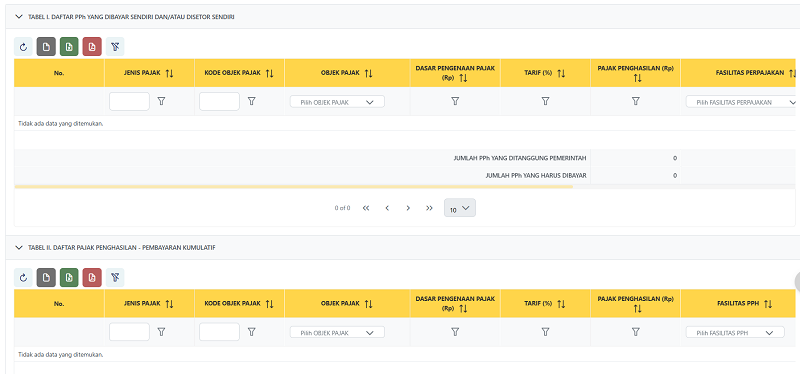This screenshot has width=800, height=374.
Task: Open Pilih FASILITAS PERPAJAKAN dropdown
Action: pos(741,102)
